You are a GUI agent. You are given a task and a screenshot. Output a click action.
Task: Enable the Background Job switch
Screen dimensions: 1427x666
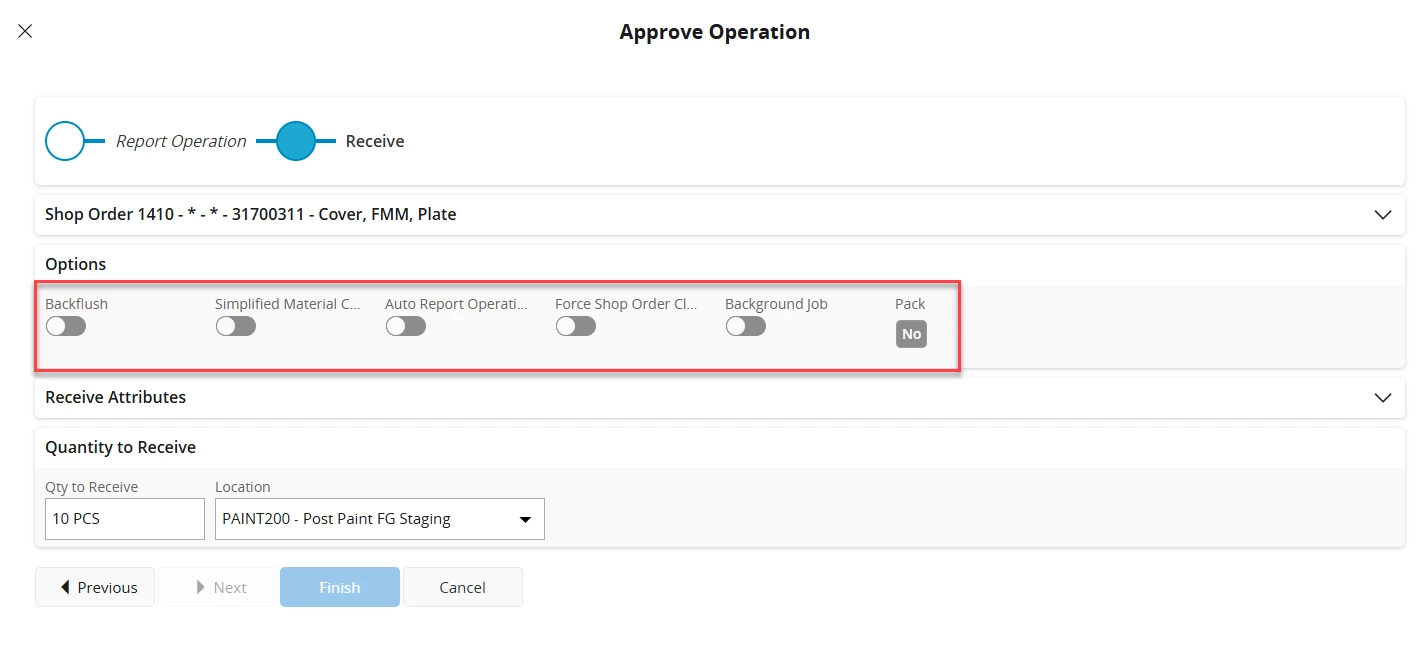(746, 326)
